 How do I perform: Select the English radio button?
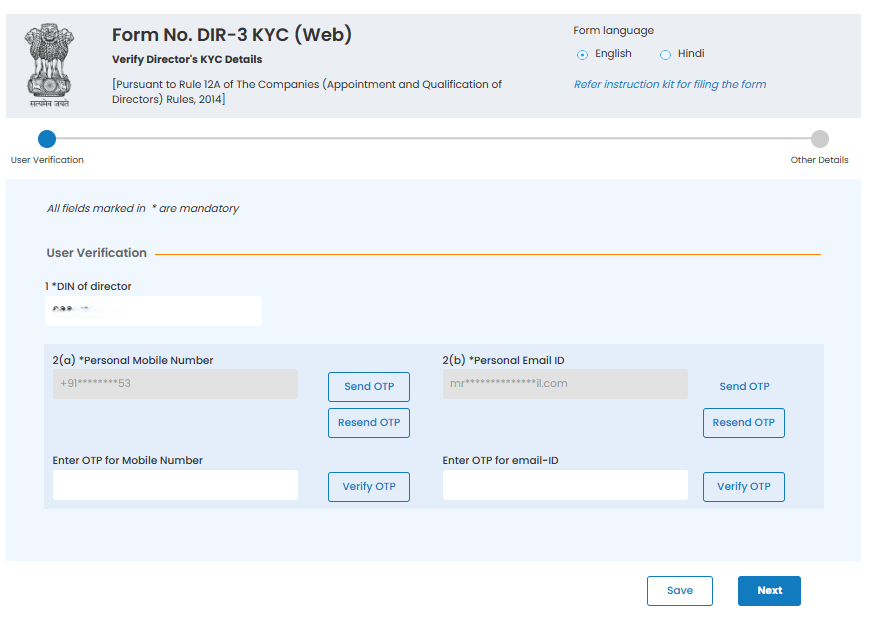click(x=582, y=54)
